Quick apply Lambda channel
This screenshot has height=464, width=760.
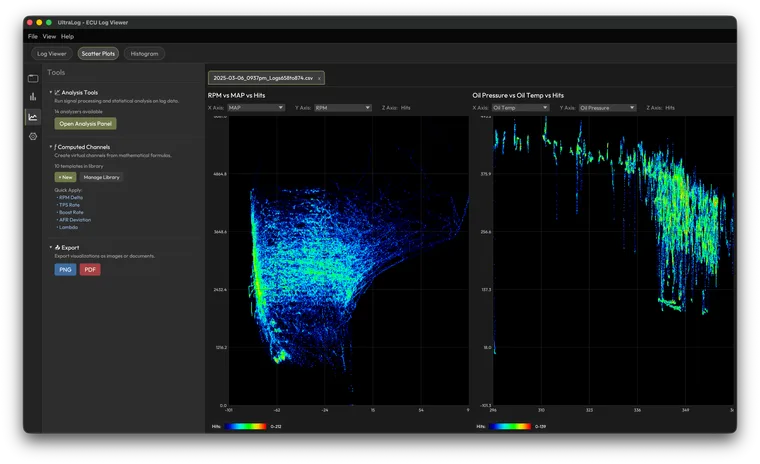tap(67, 227)
